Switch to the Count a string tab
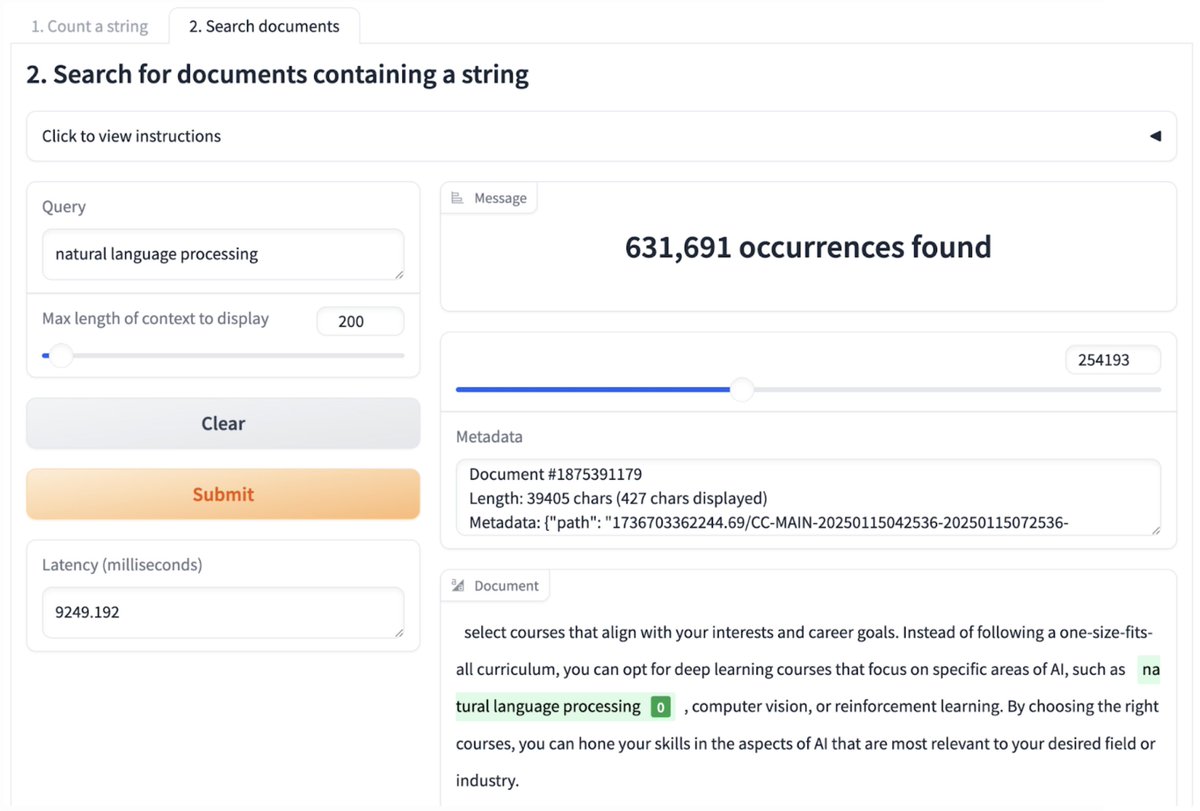Screen dimensions: 1200x811 pyautogui.click(x=89, y=26)
